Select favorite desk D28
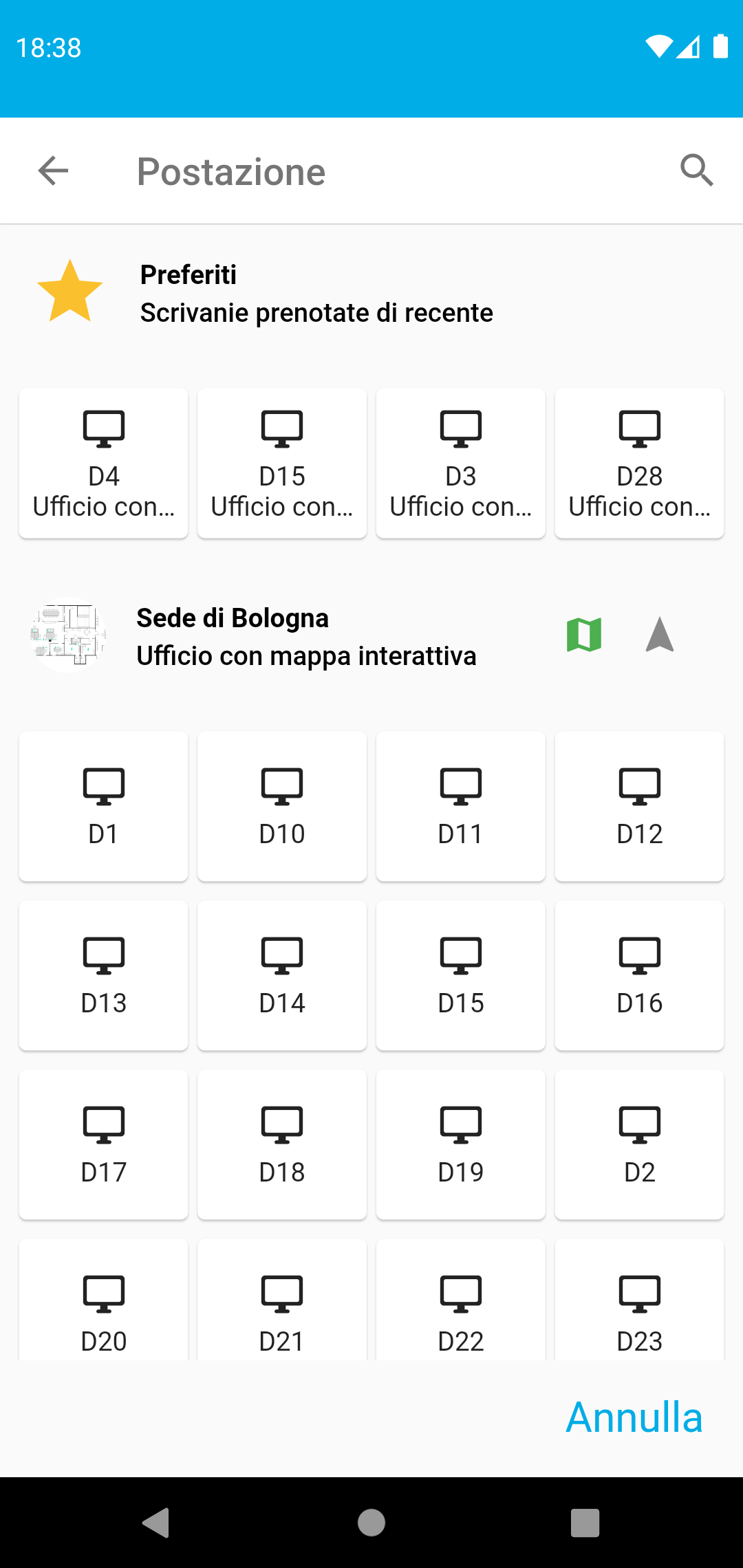The width and height of the screenshot is (743, 1568). click(639, 463)
